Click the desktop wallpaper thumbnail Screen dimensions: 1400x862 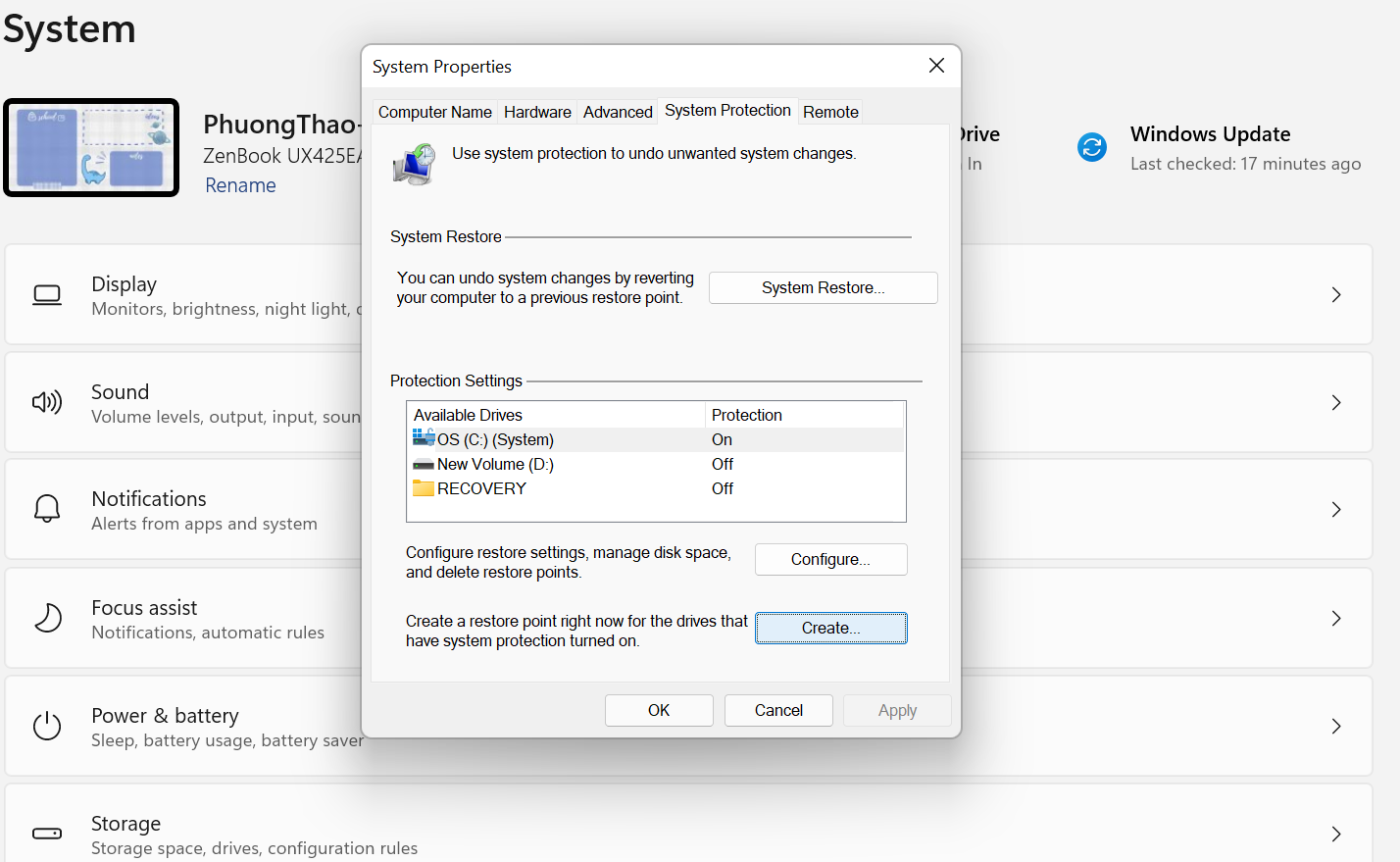click(x=91, y=148)
